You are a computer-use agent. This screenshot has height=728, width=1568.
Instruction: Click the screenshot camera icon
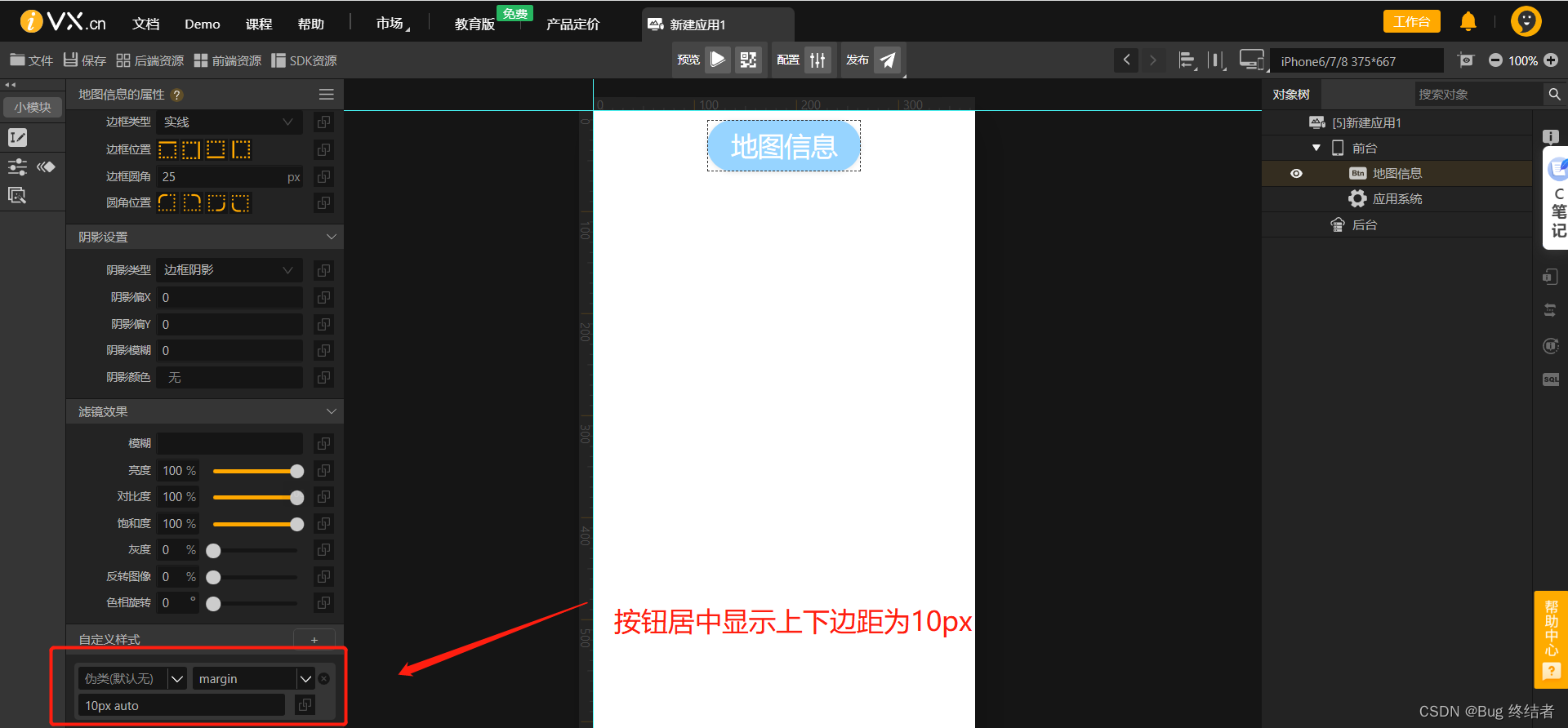click(x=1466, y=60)
